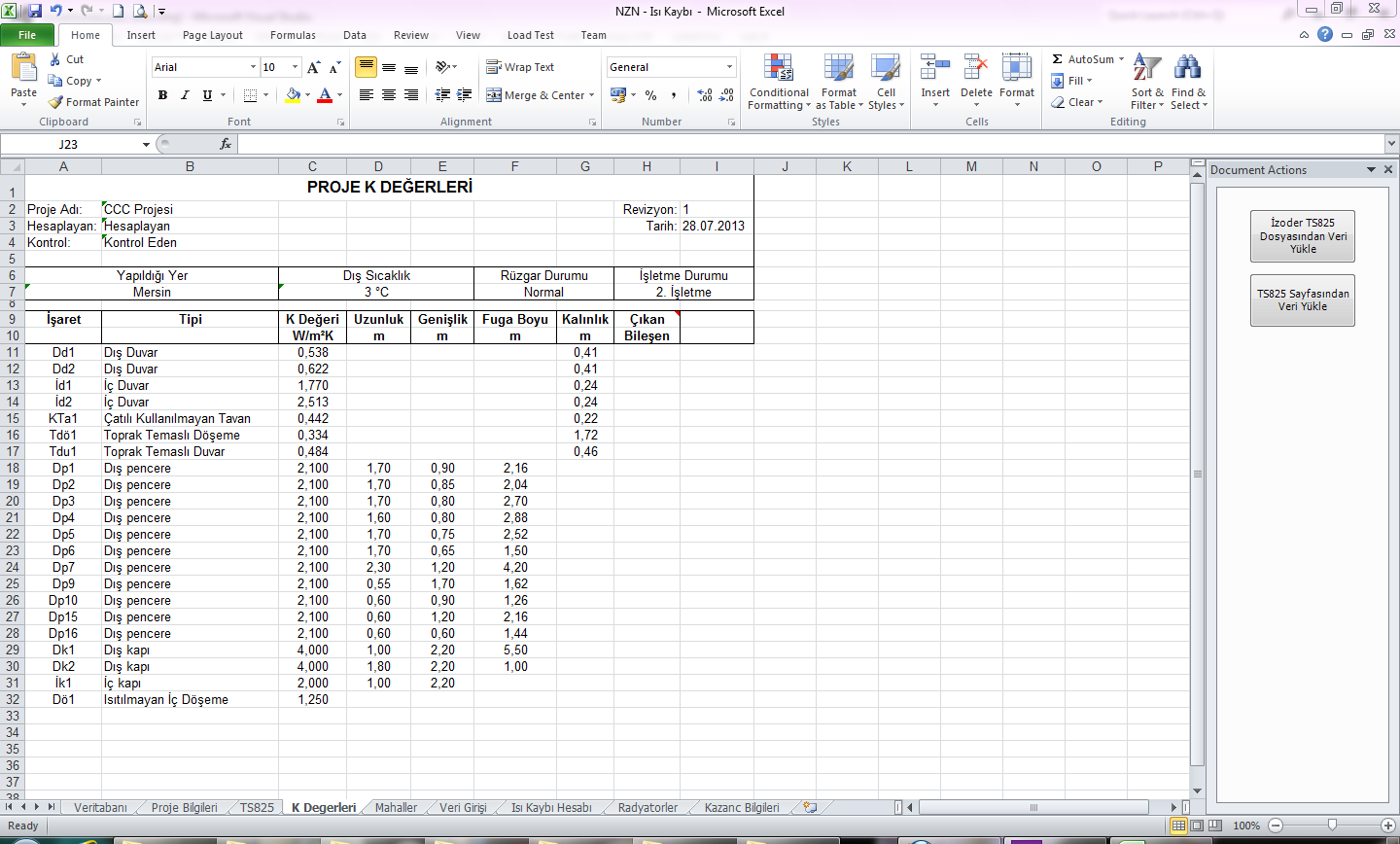
Task: Expand the Name Box dropdown for J23
Action: click(x=147, y=145)
